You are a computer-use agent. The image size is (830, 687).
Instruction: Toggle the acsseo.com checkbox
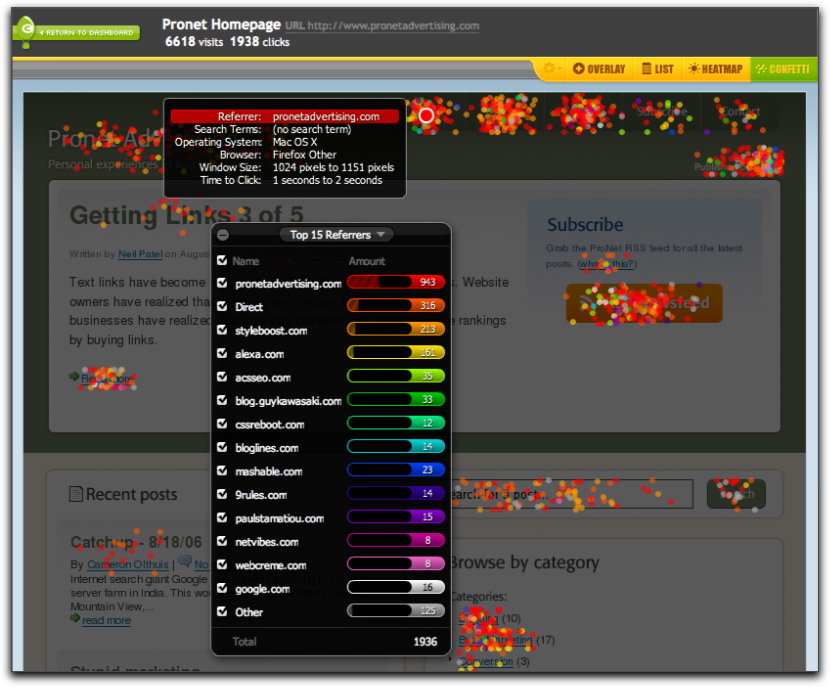coord(222,377)
